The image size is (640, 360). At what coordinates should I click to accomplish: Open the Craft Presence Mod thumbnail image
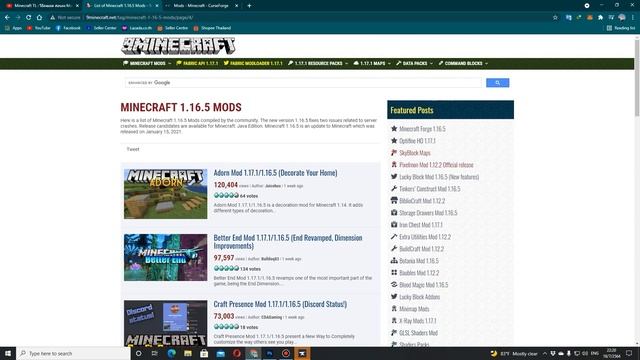pos(166,323)
